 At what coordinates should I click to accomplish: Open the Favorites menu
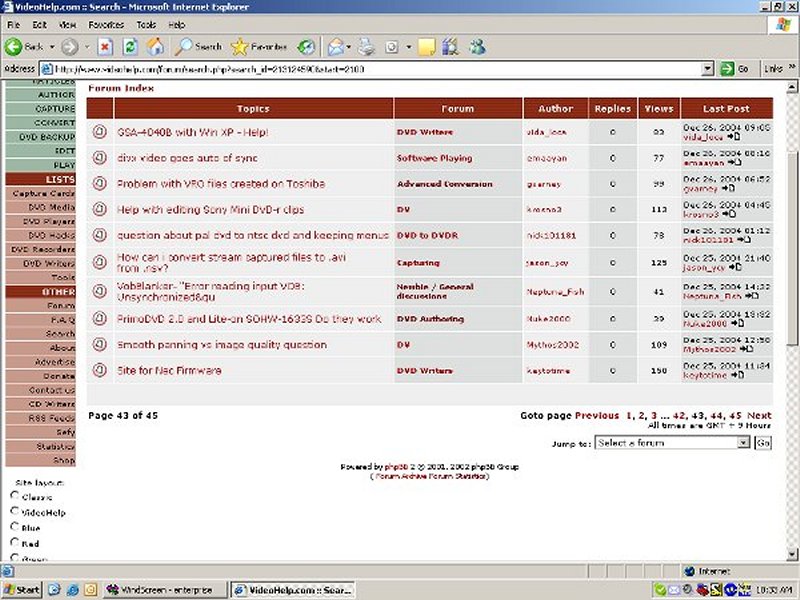(106, 24)
